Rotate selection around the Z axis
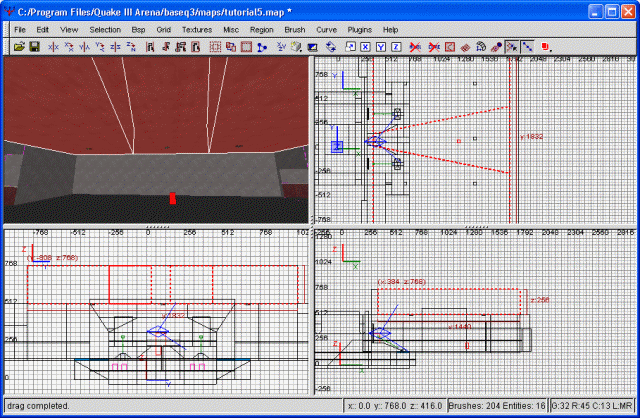Viewport: 640px width, 418px height. click(x=131, y=47)
